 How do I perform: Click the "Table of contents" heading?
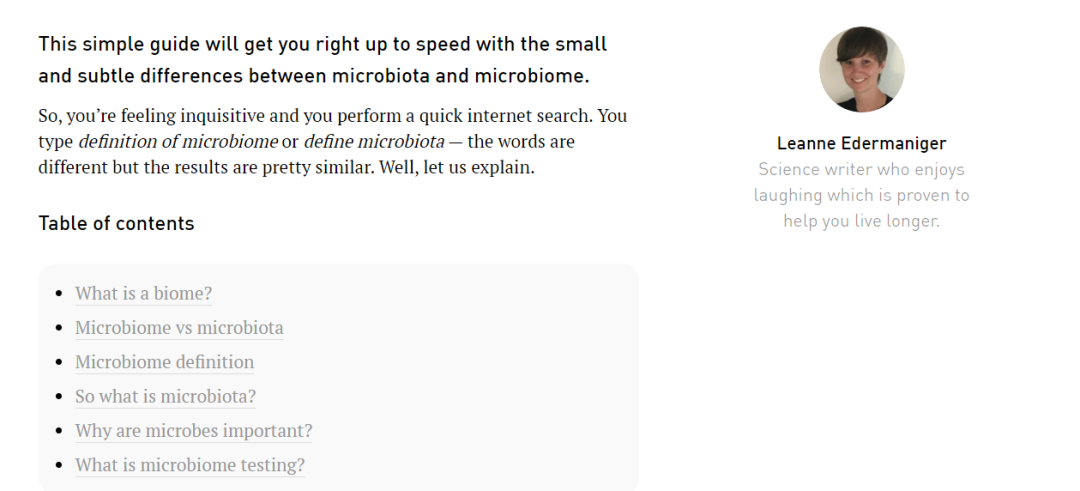click(116, 223)
